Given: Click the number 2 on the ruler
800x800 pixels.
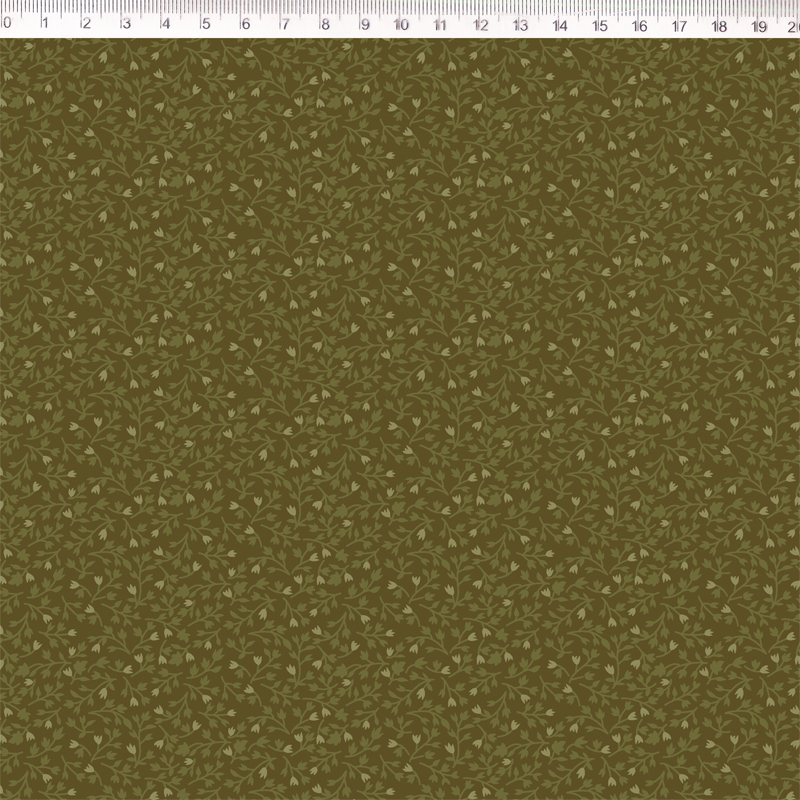Looking at the screenshot, I should click(85, 21).
